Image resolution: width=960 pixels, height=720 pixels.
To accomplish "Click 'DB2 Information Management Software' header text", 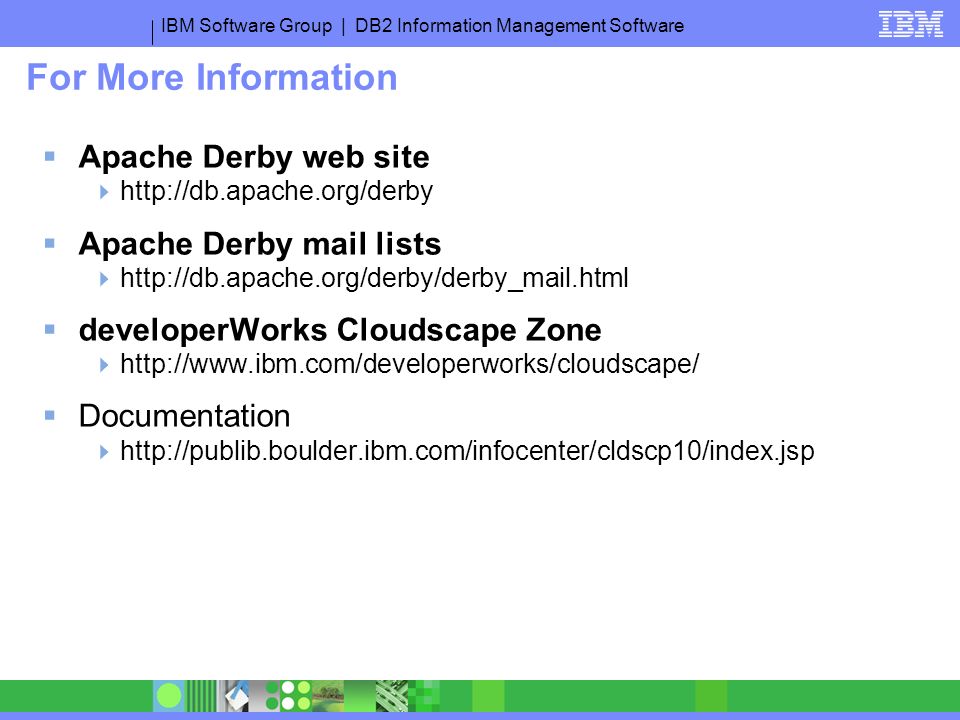I will point(519,26).
